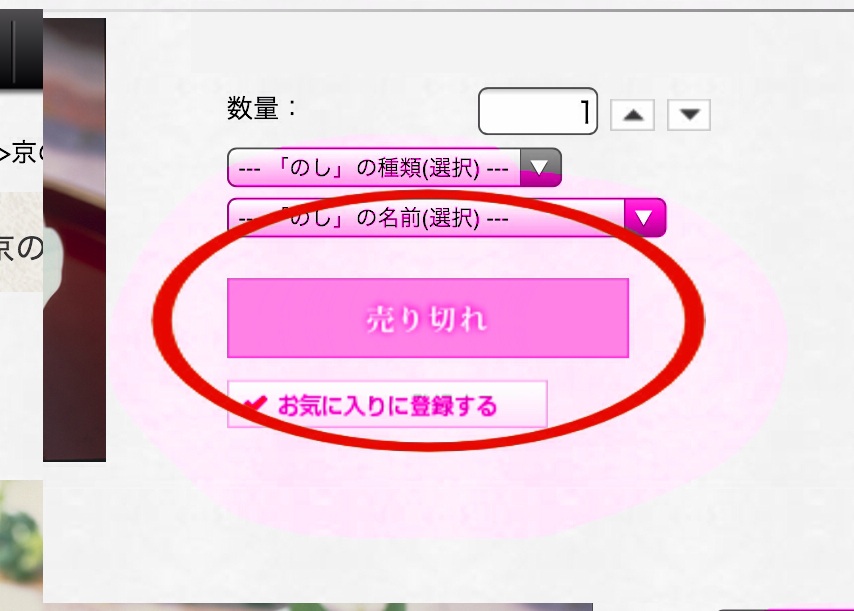854x611 pixels.
Task: Click the 売り切れ sold-out button
Action: pyautogui.click(x=428, y=318)
